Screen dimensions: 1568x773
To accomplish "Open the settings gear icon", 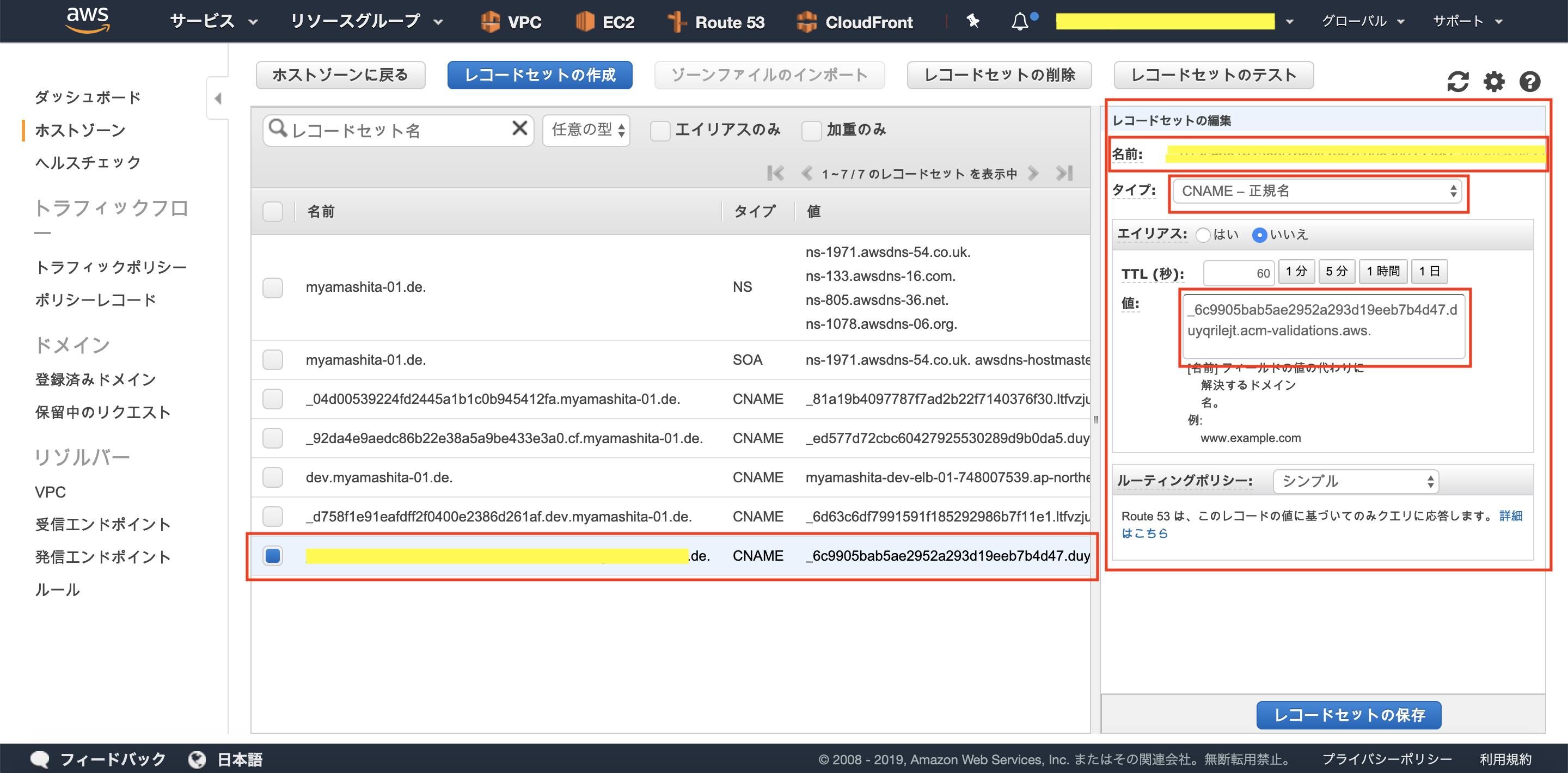I will click(1494, 82).
